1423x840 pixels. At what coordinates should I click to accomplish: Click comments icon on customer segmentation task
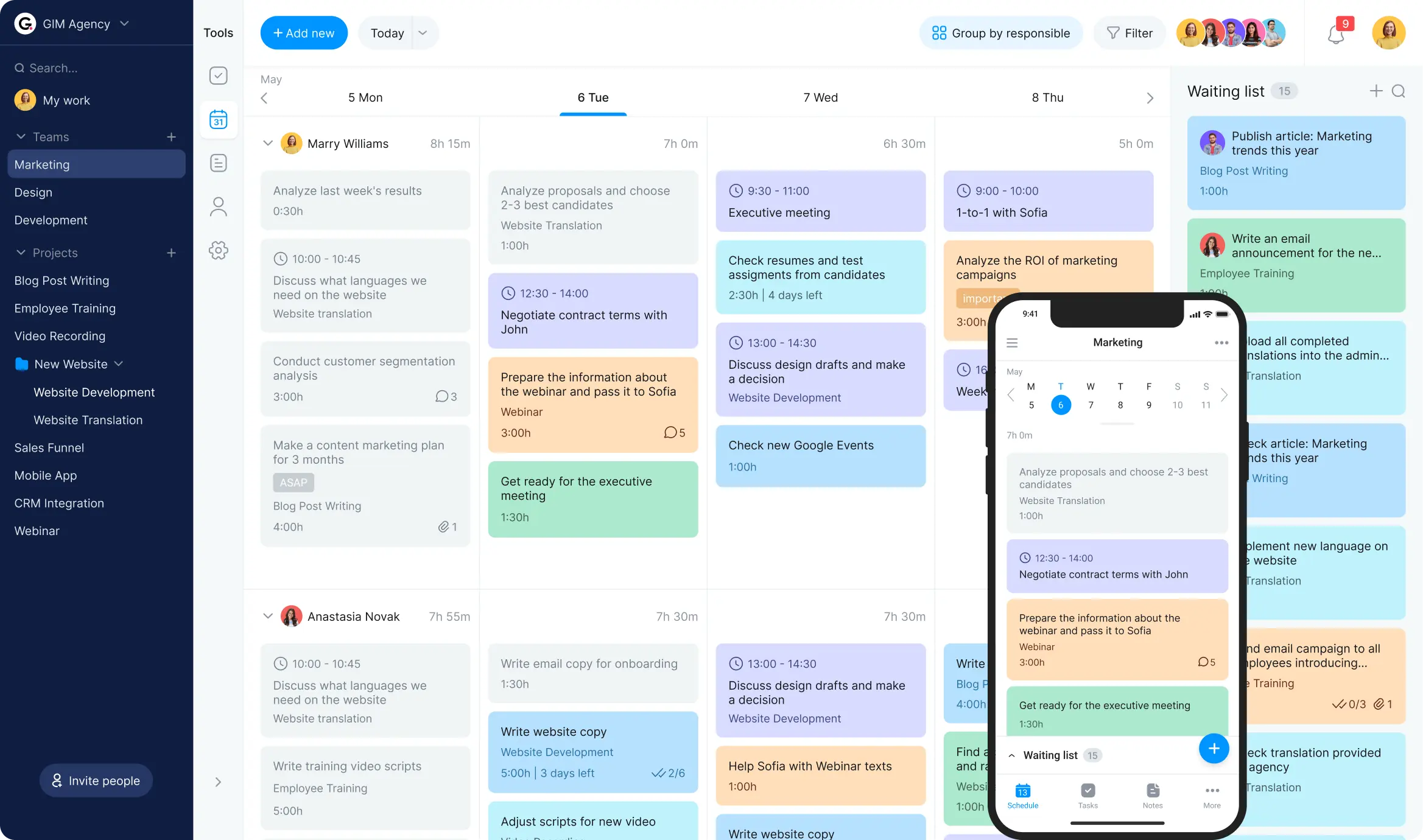(442, 396)
